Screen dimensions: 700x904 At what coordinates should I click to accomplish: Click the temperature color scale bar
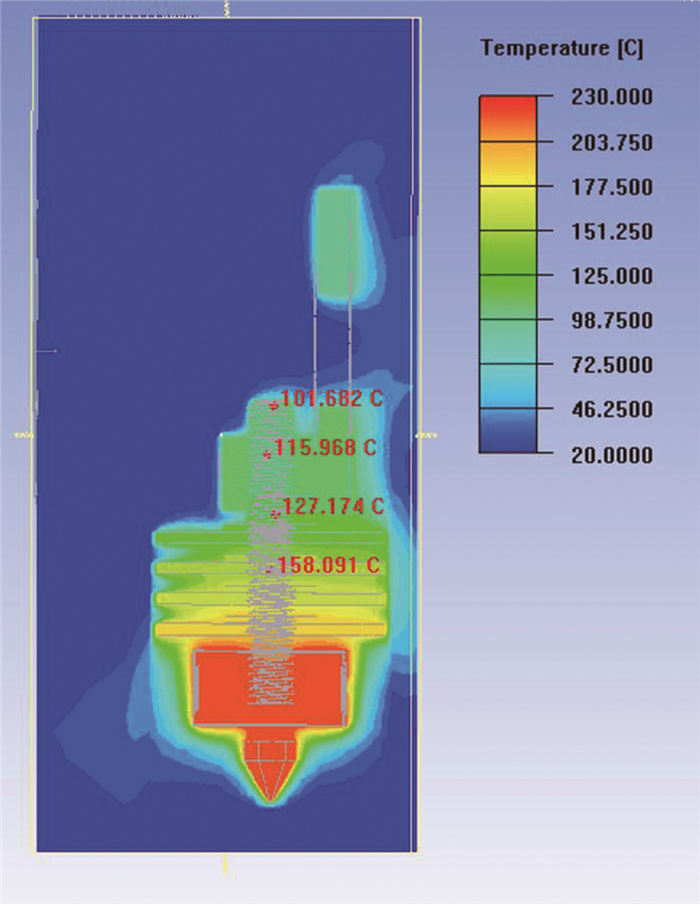pyautogui.click(x=508, y=274)
